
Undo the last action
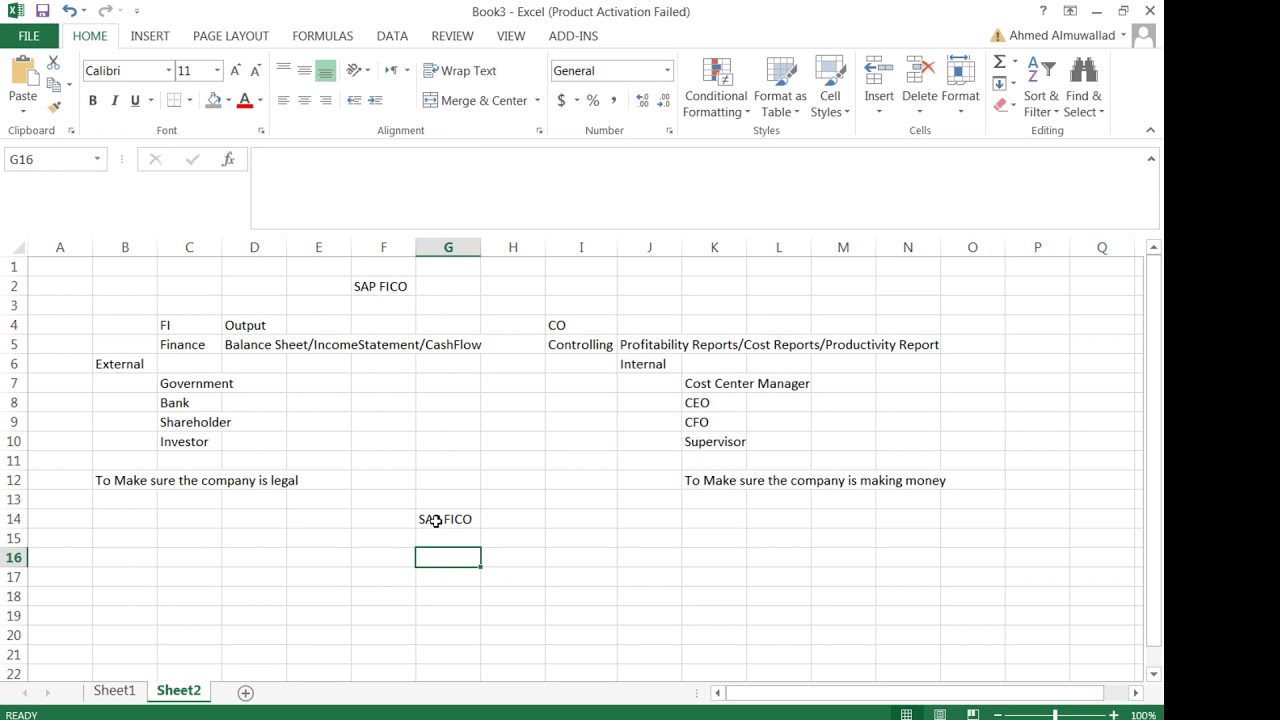pyautogui.click(x=68, y=11)
